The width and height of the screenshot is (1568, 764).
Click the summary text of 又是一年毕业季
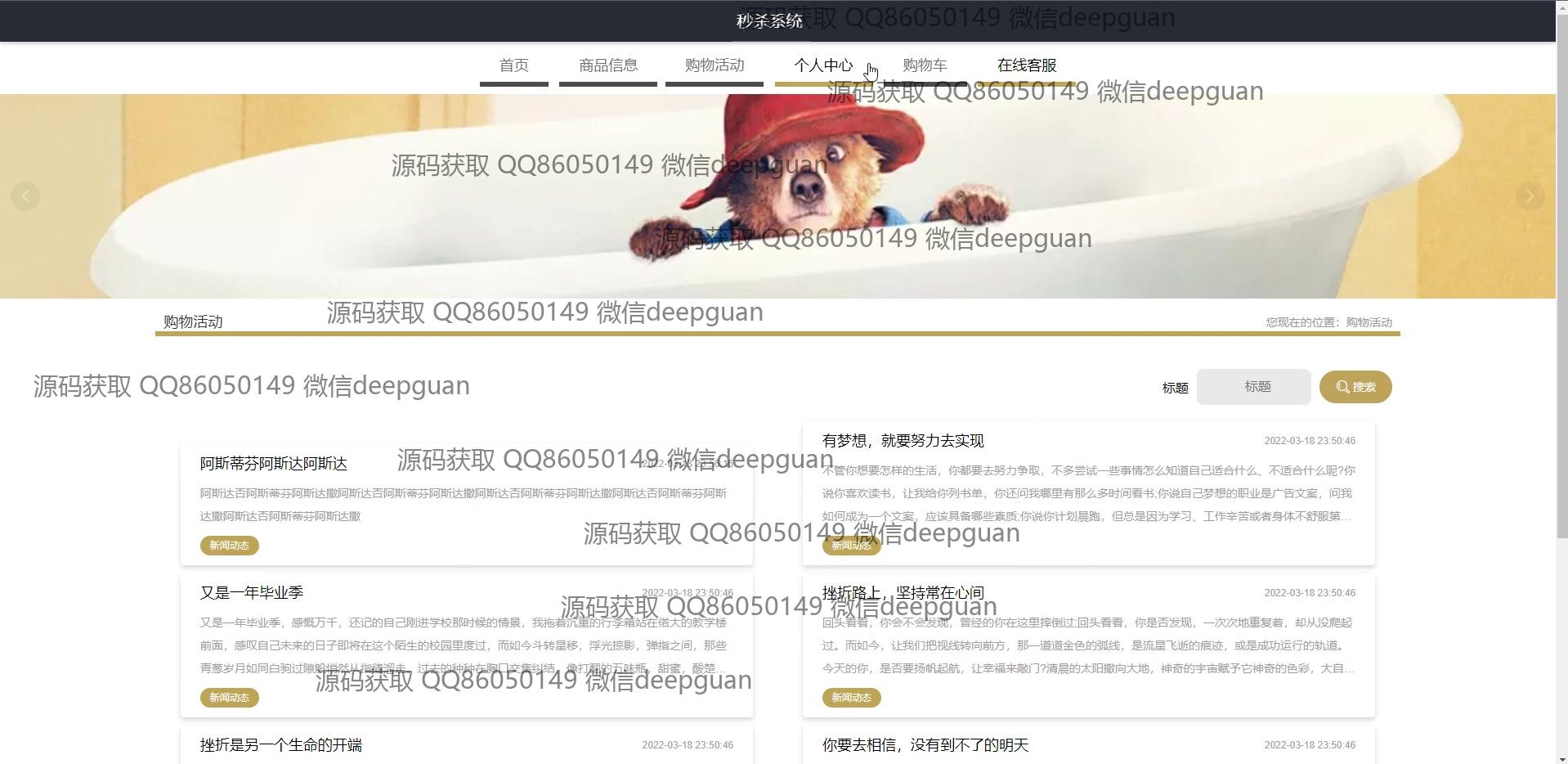pyautogui.click(x=464, y=645)
